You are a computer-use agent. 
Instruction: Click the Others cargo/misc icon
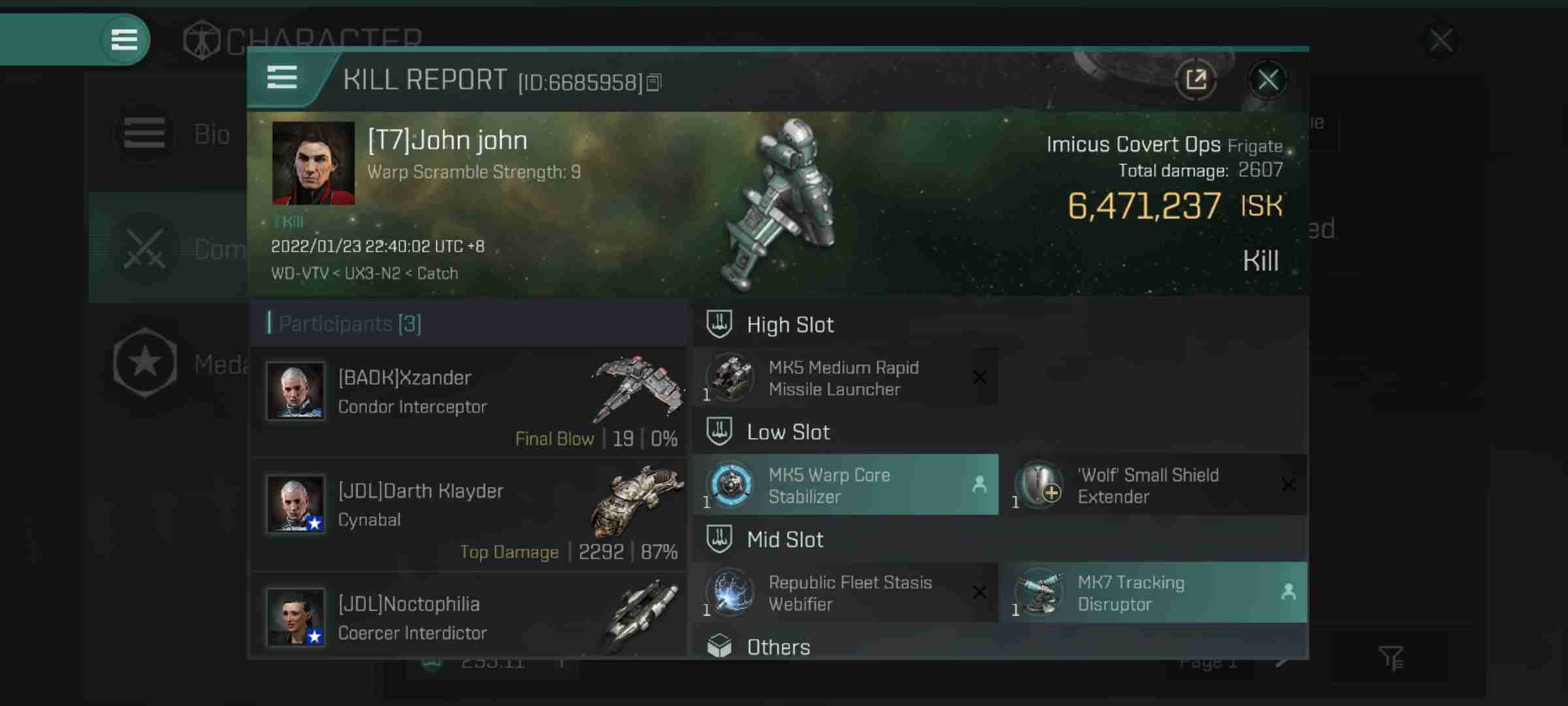click(720, 647)
